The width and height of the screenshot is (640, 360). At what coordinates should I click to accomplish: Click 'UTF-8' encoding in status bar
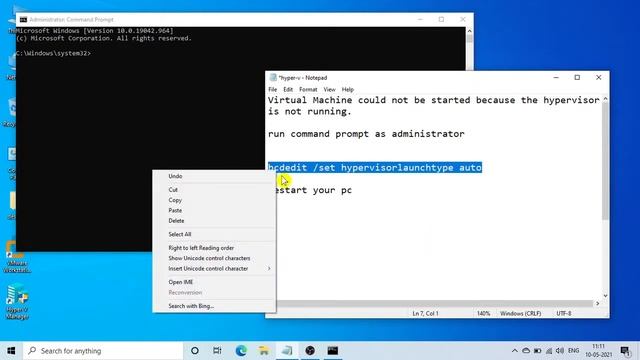tap(564, 313)
